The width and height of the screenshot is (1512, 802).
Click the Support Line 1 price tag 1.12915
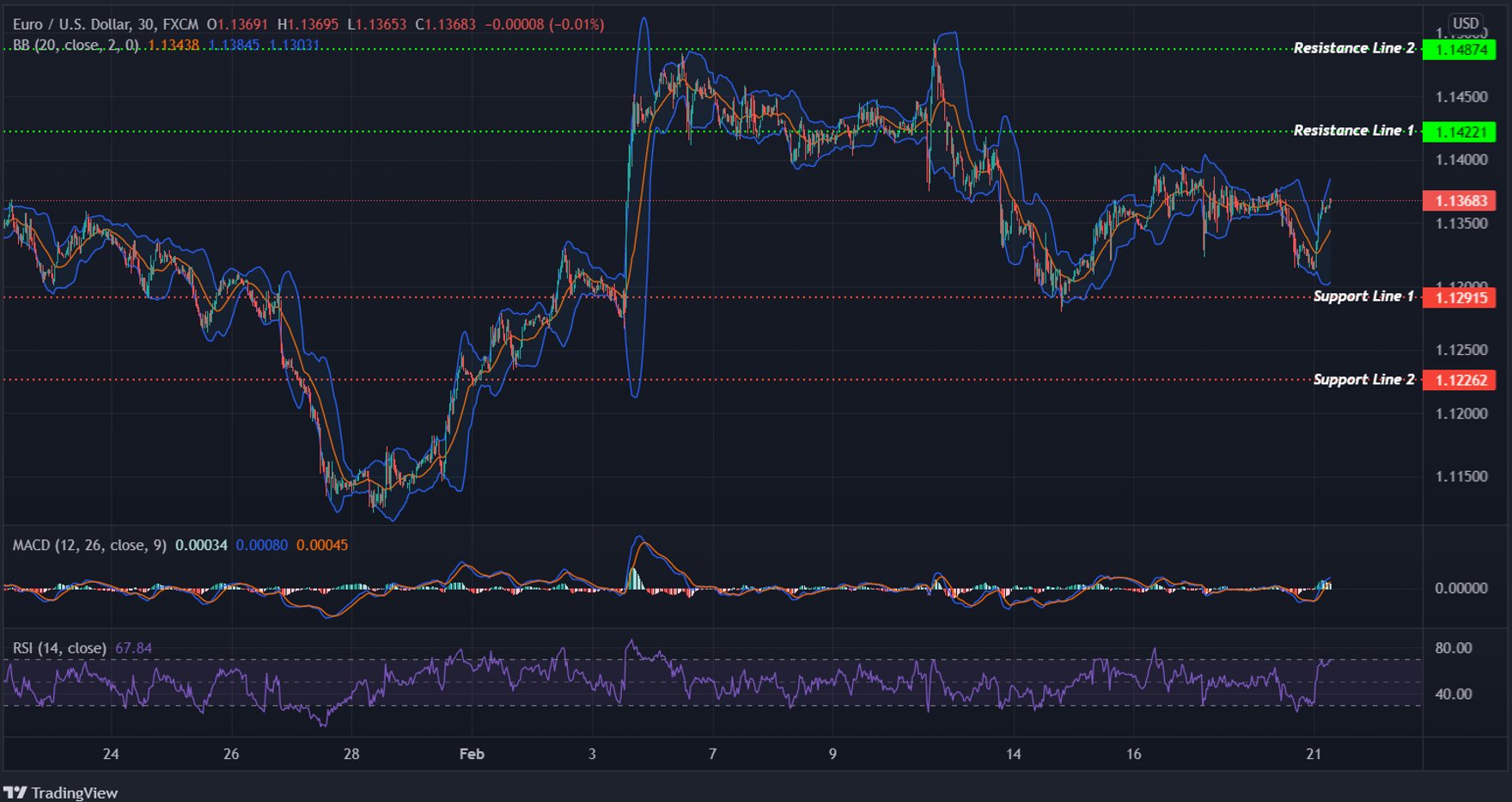tap(1459, 297)
